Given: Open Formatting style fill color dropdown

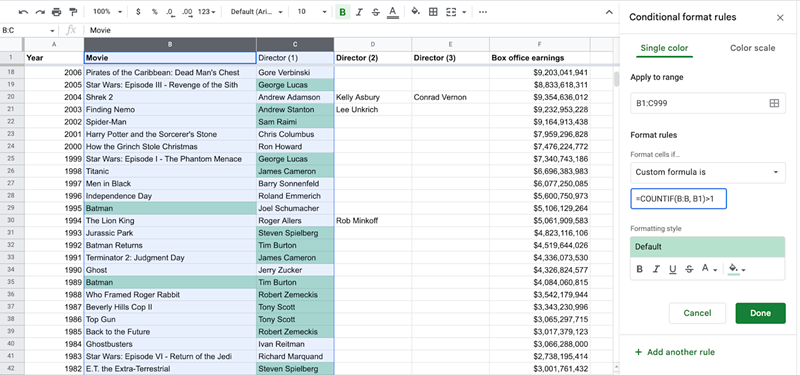Looking at the screenshot, I should 737,269.
